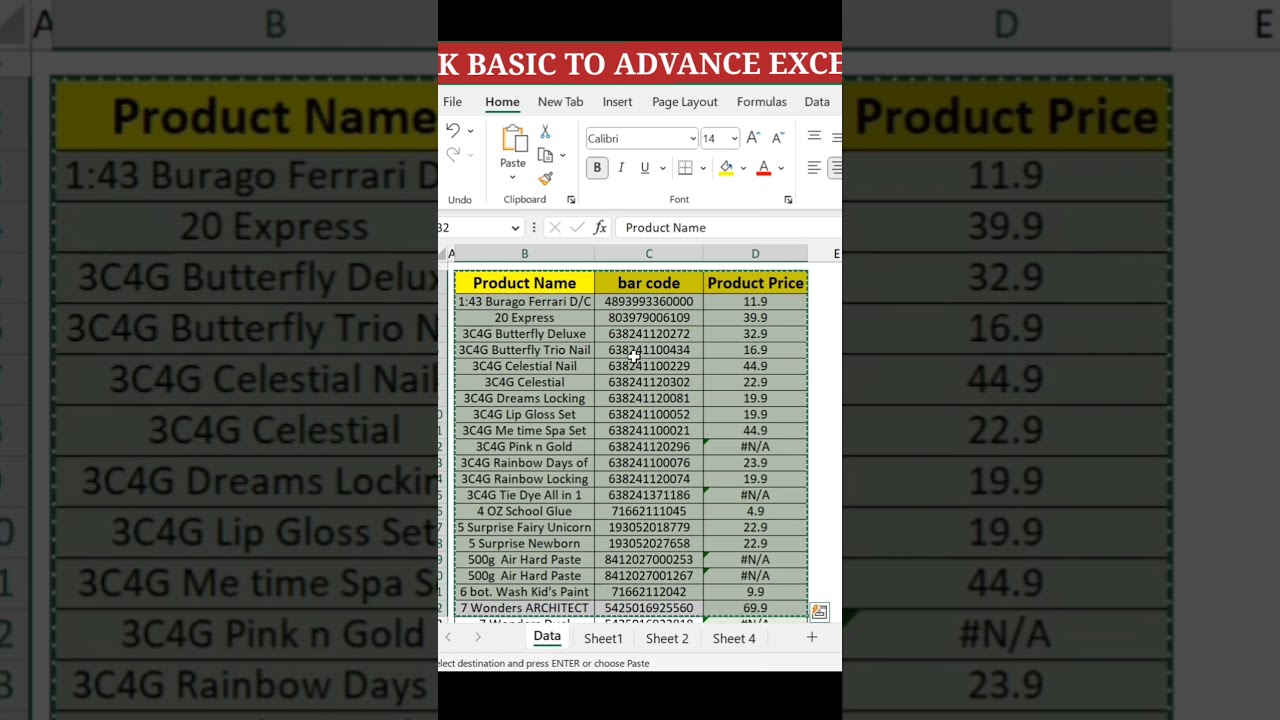1280x720 pixels.
Task: Toggle Bold formatting
Action: tap(597, 168)
